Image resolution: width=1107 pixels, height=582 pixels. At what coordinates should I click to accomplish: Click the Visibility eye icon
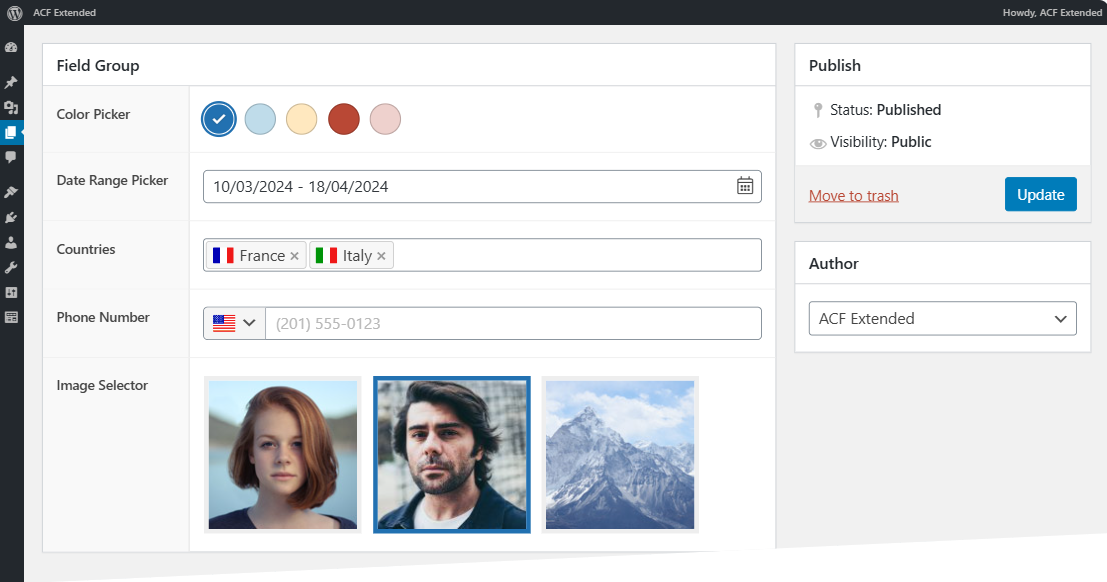[818, 143]
